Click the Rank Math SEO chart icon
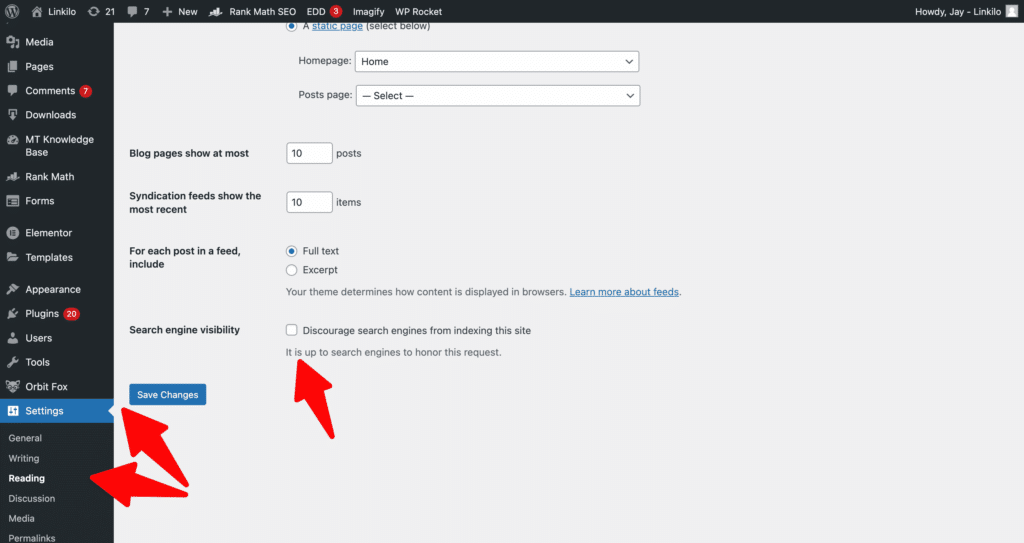1024x543 pixels. coord(216,11)
